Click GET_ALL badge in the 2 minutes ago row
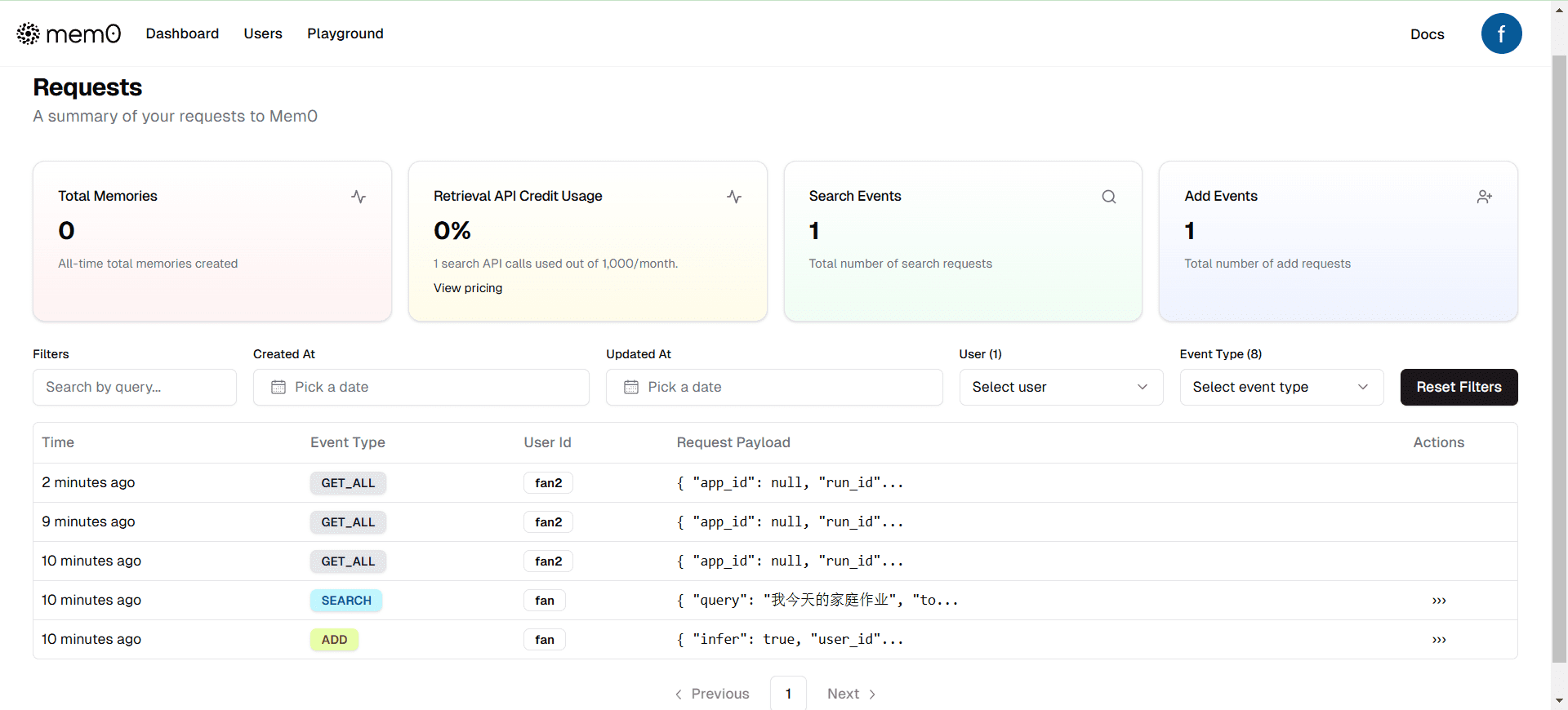 click(348, 483)
